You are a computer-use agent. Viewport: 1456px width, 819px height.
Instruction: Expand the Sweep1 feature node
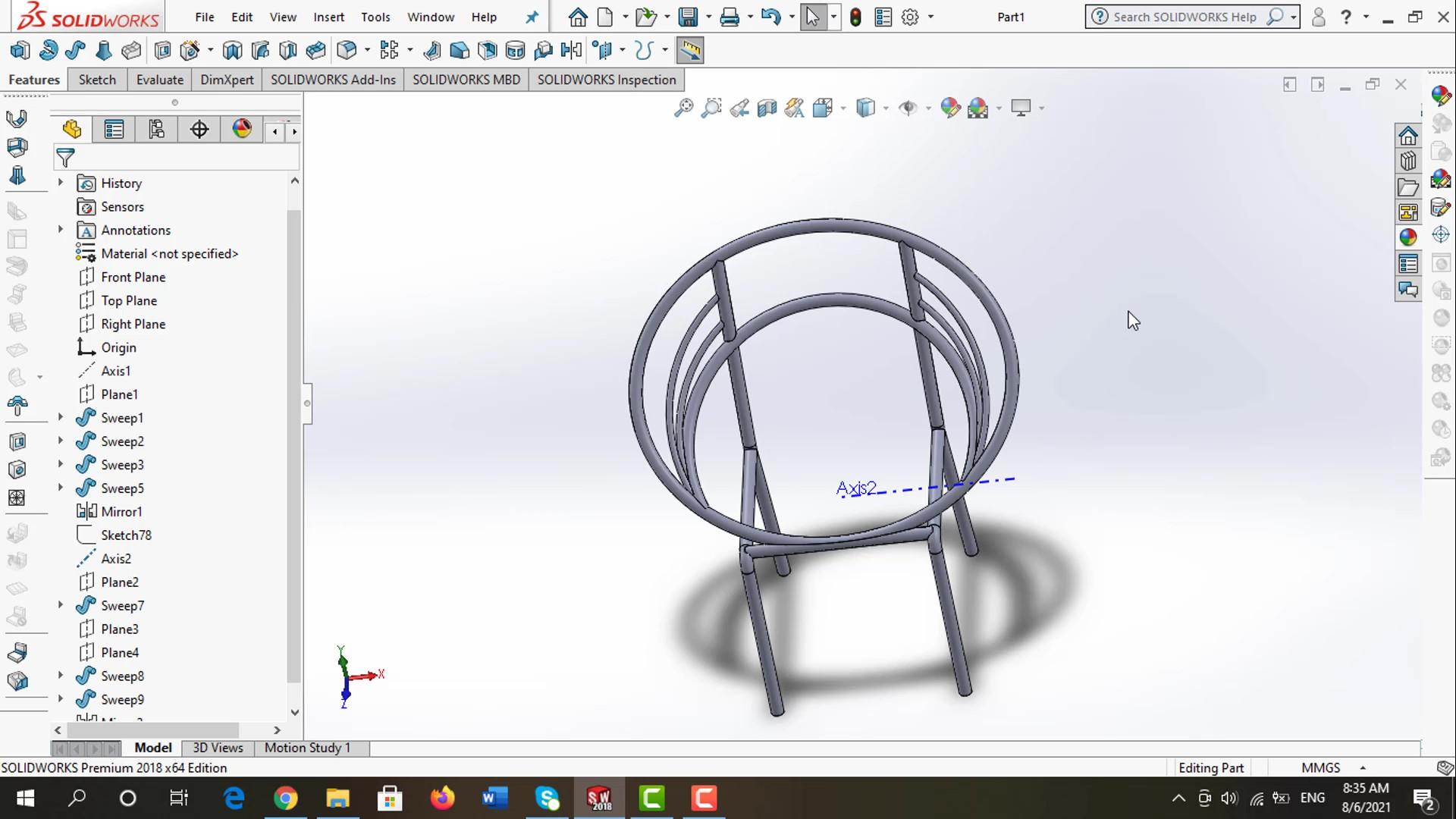[x=61, y=417]
